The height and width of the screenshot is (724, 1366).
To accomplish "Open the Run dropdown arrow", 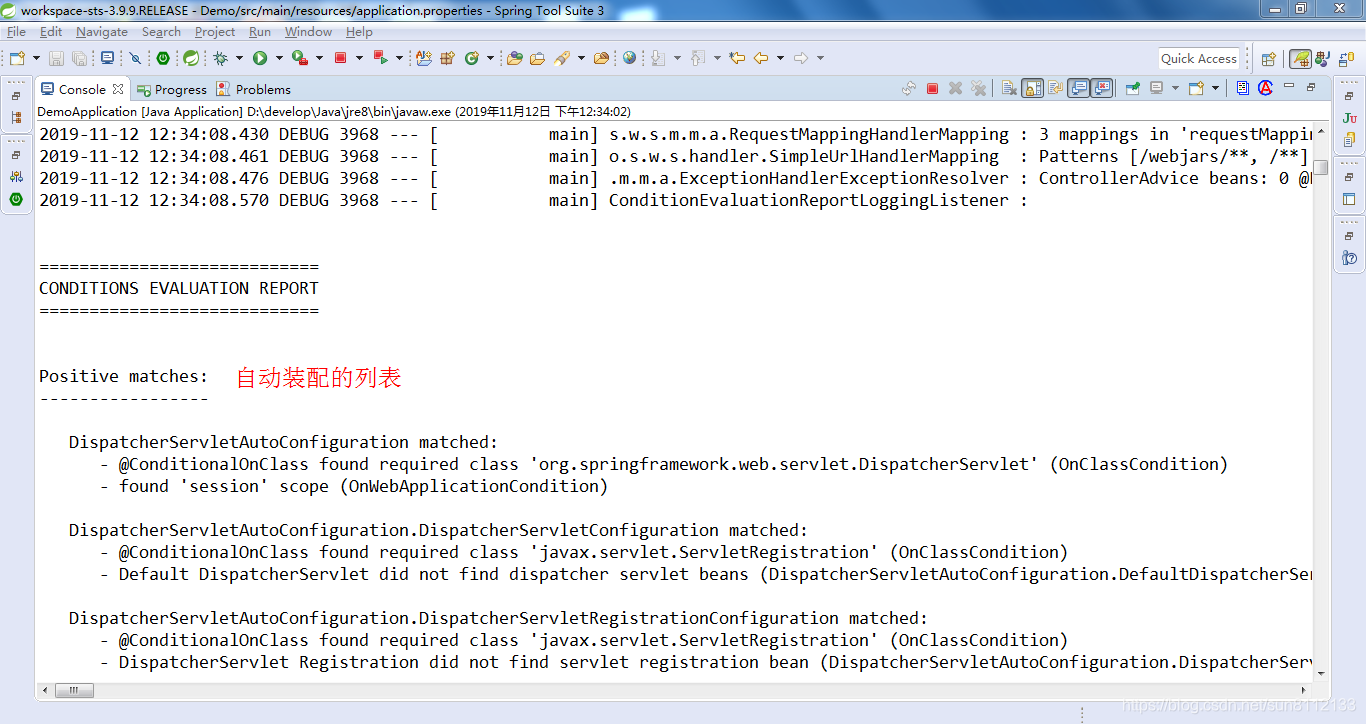I will click(x=278, y=58).
